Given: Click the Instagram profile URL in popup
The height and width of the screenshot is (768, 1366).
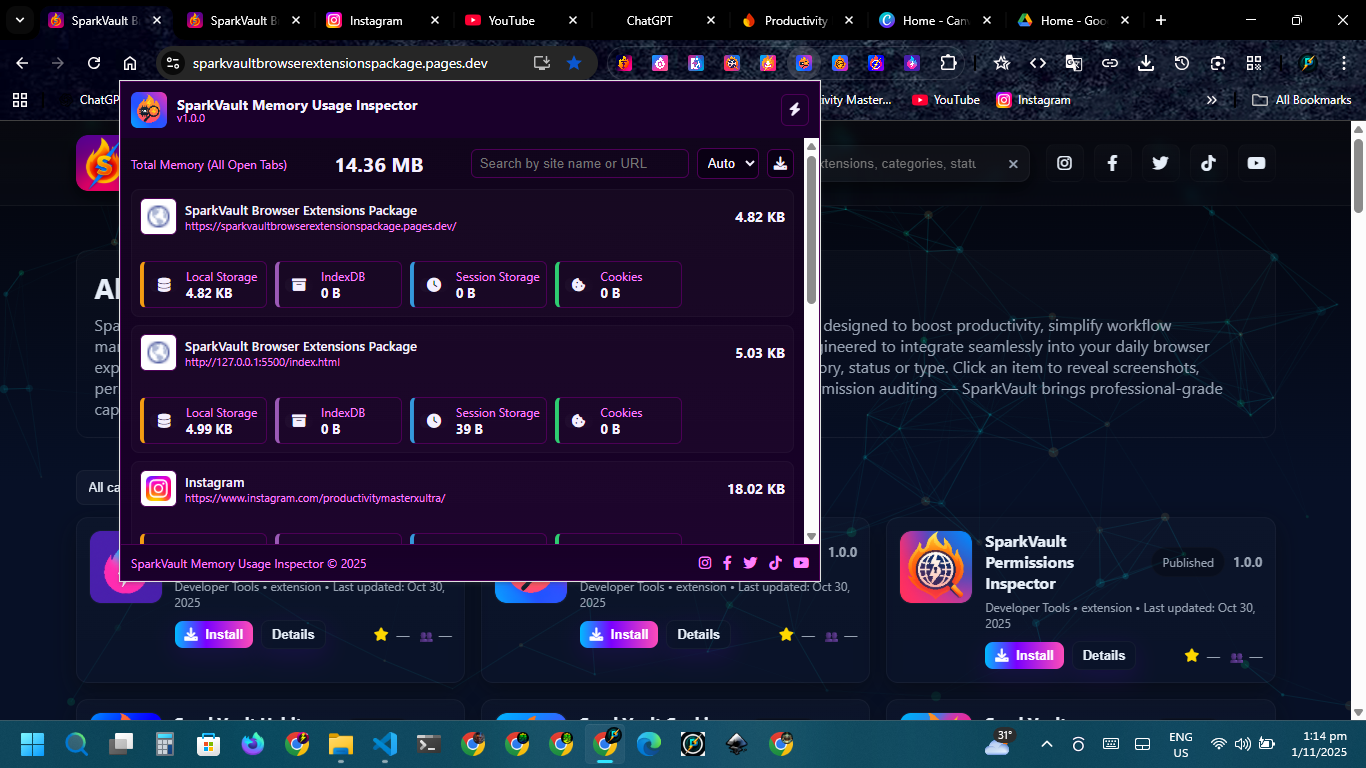Looking at the screenshot, I should tap(314, 498).
